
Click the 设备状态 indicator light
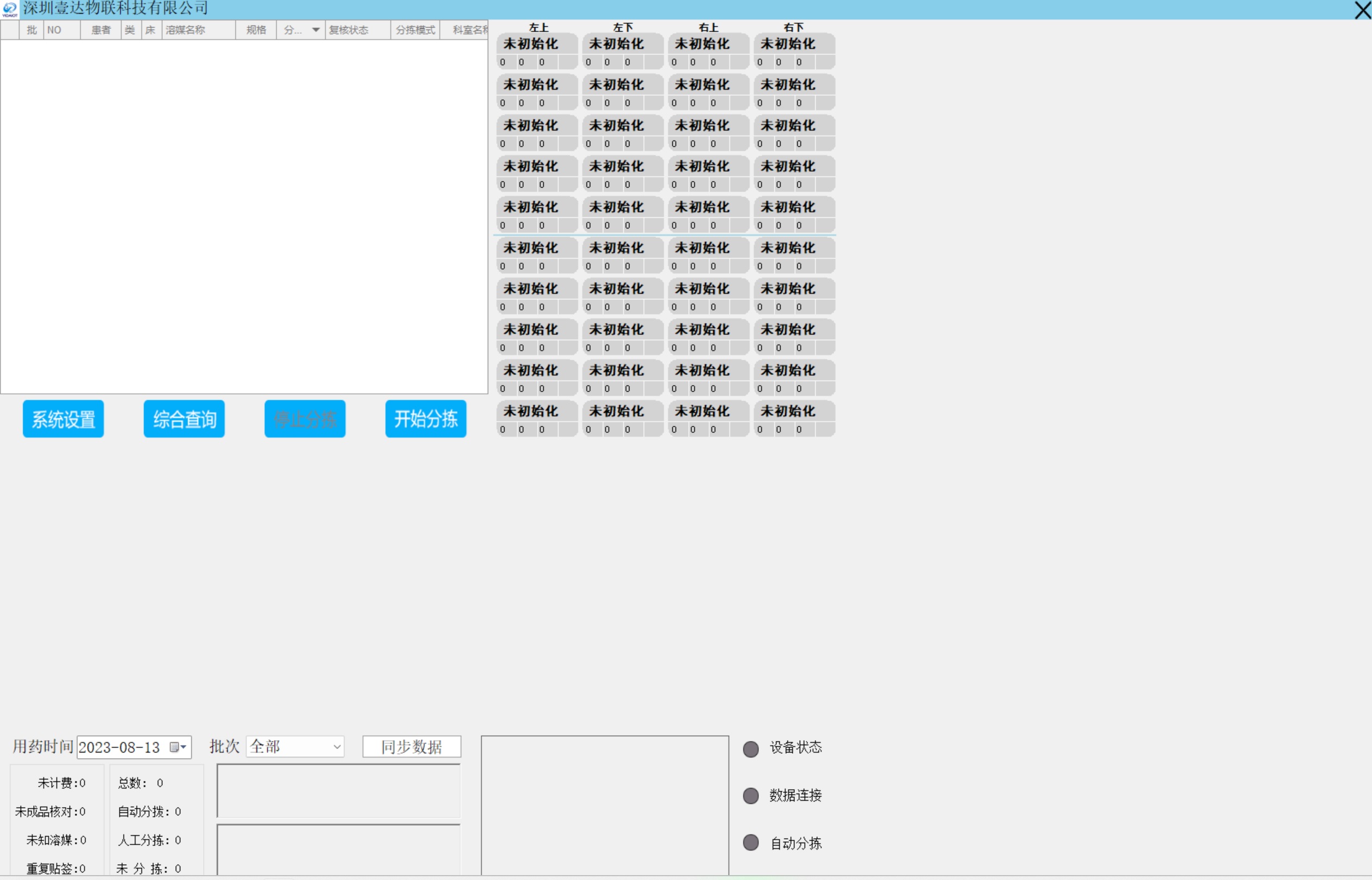[751, 749]
